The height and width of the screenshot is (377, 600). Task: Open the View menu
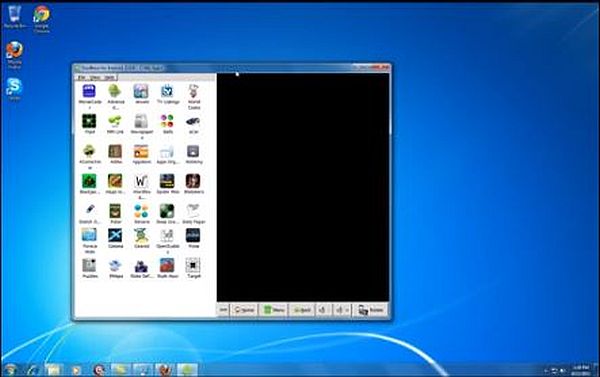pyautogui.click(x=95, y=77)
